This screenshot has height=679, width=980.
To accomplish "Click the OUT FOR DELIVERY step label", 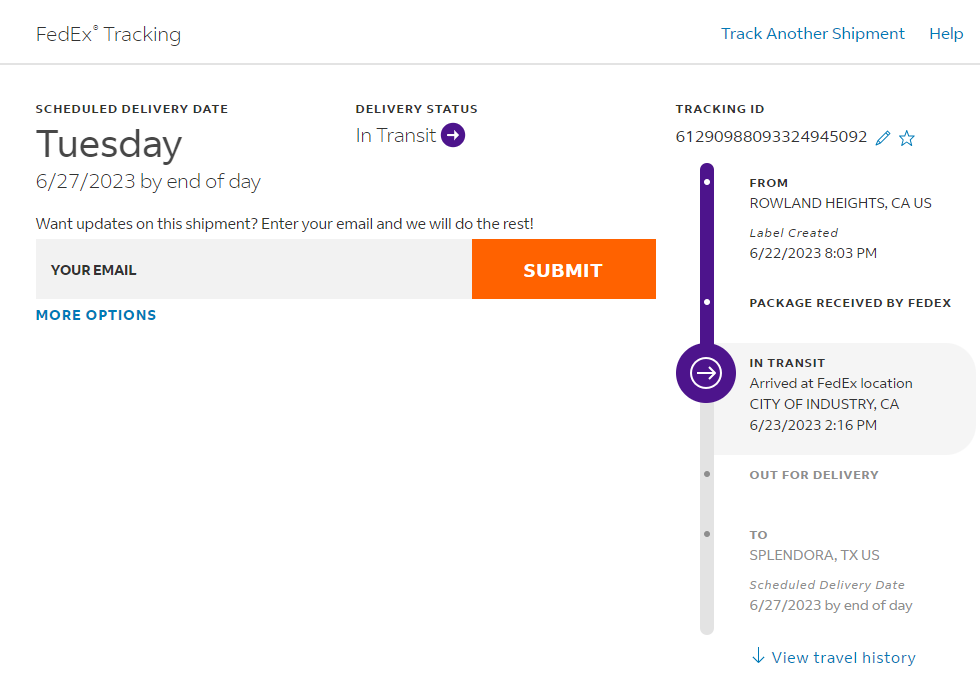I will [x=814, y=475].
